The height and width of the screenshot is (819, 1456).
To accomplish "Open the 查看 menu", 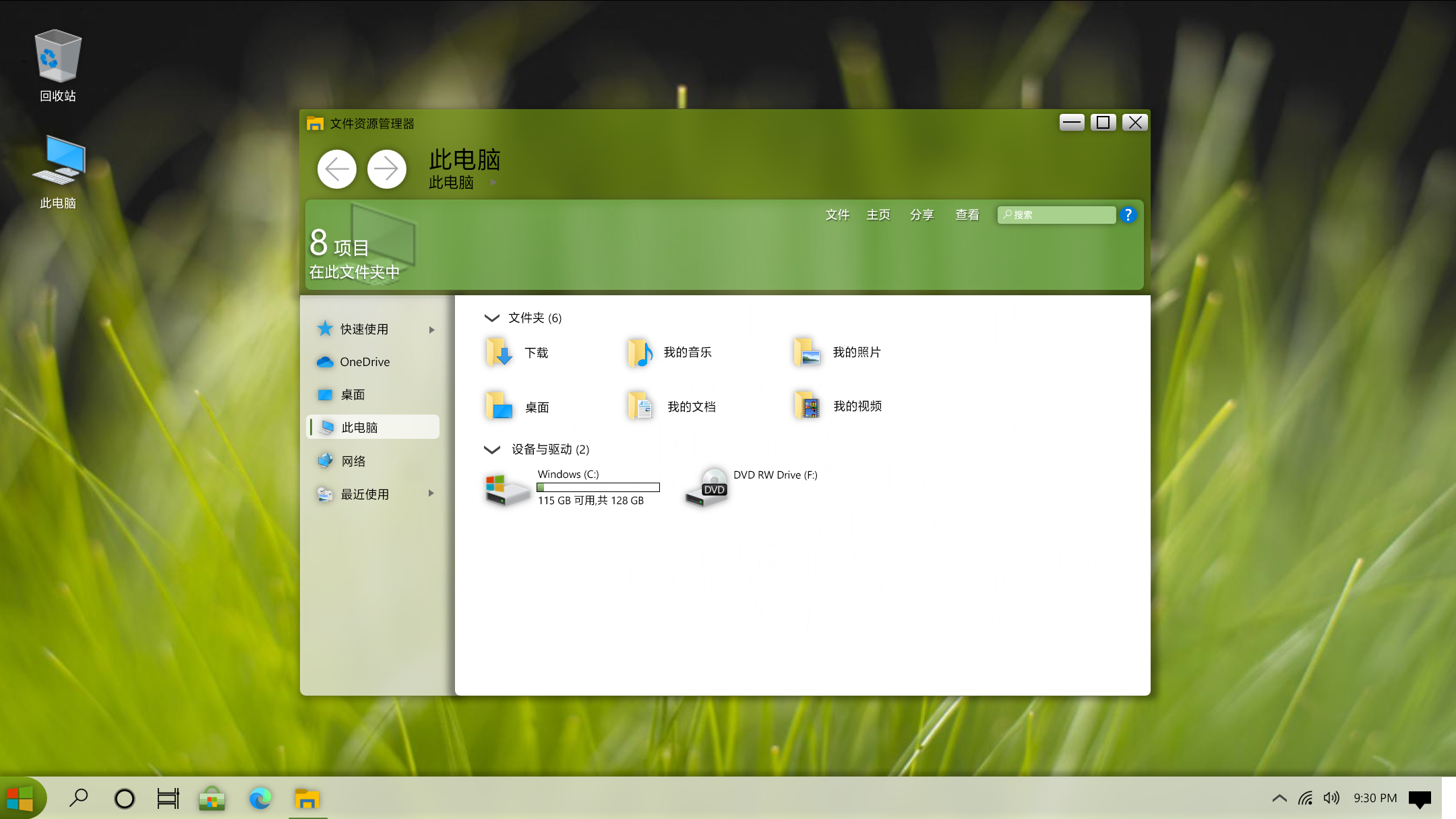I will tap(967, 215).
